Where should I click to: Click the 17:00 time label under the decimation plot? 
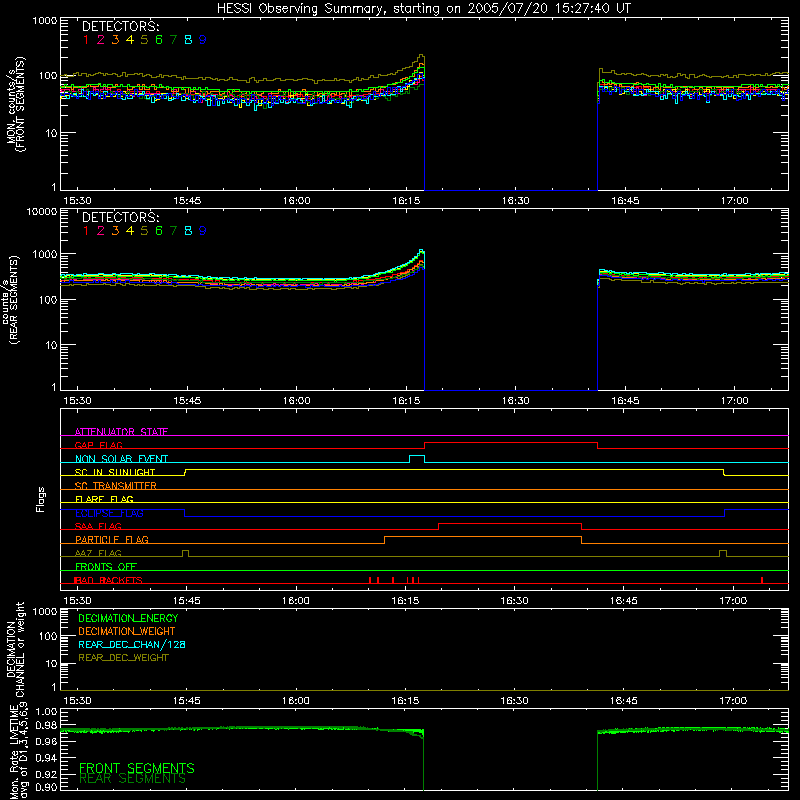733,701
